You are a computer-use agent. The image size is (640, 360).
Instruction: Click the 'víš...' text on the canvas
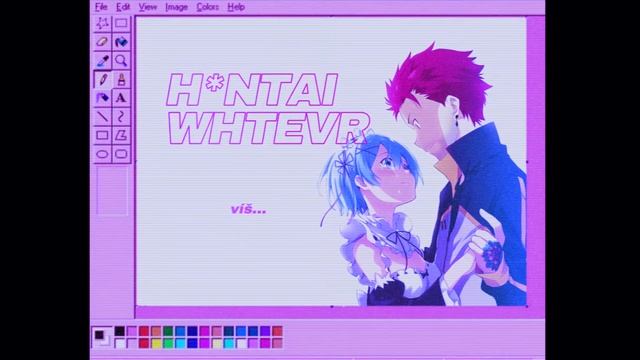249,210
